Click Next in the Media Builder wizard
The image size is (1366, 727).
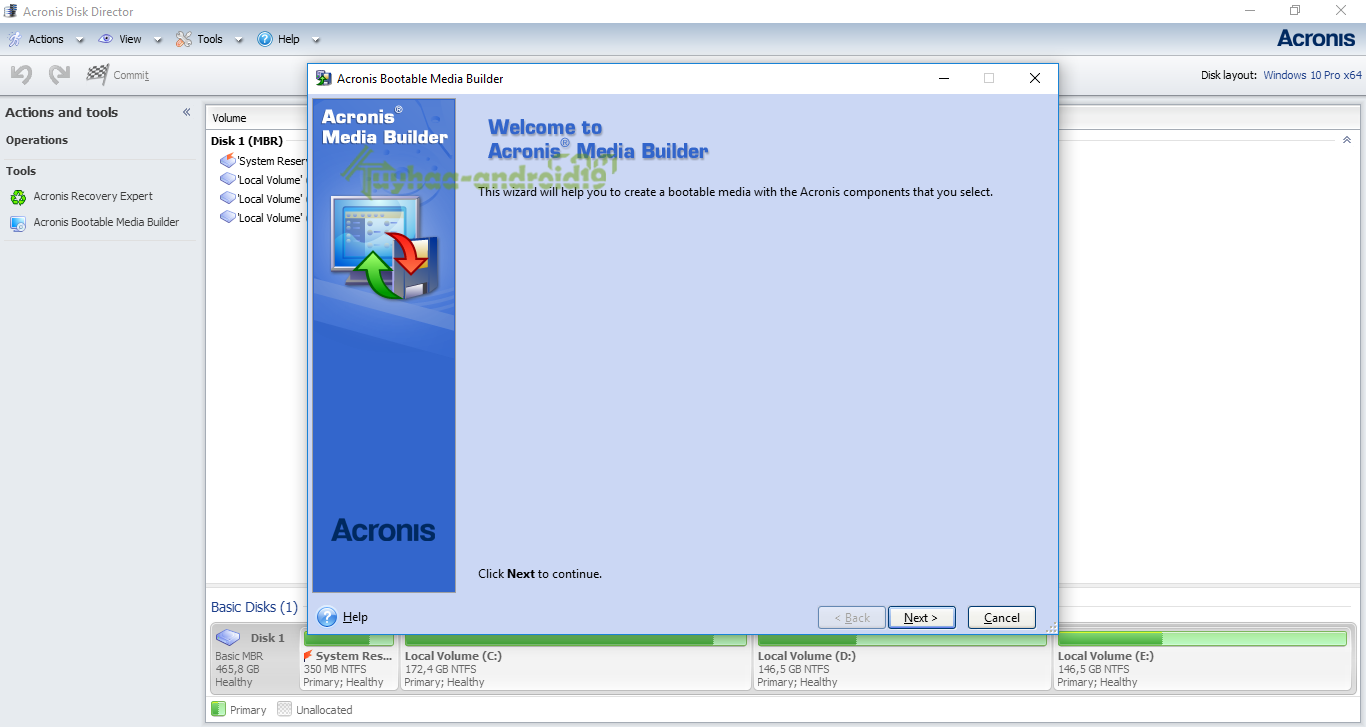point(921,617)
